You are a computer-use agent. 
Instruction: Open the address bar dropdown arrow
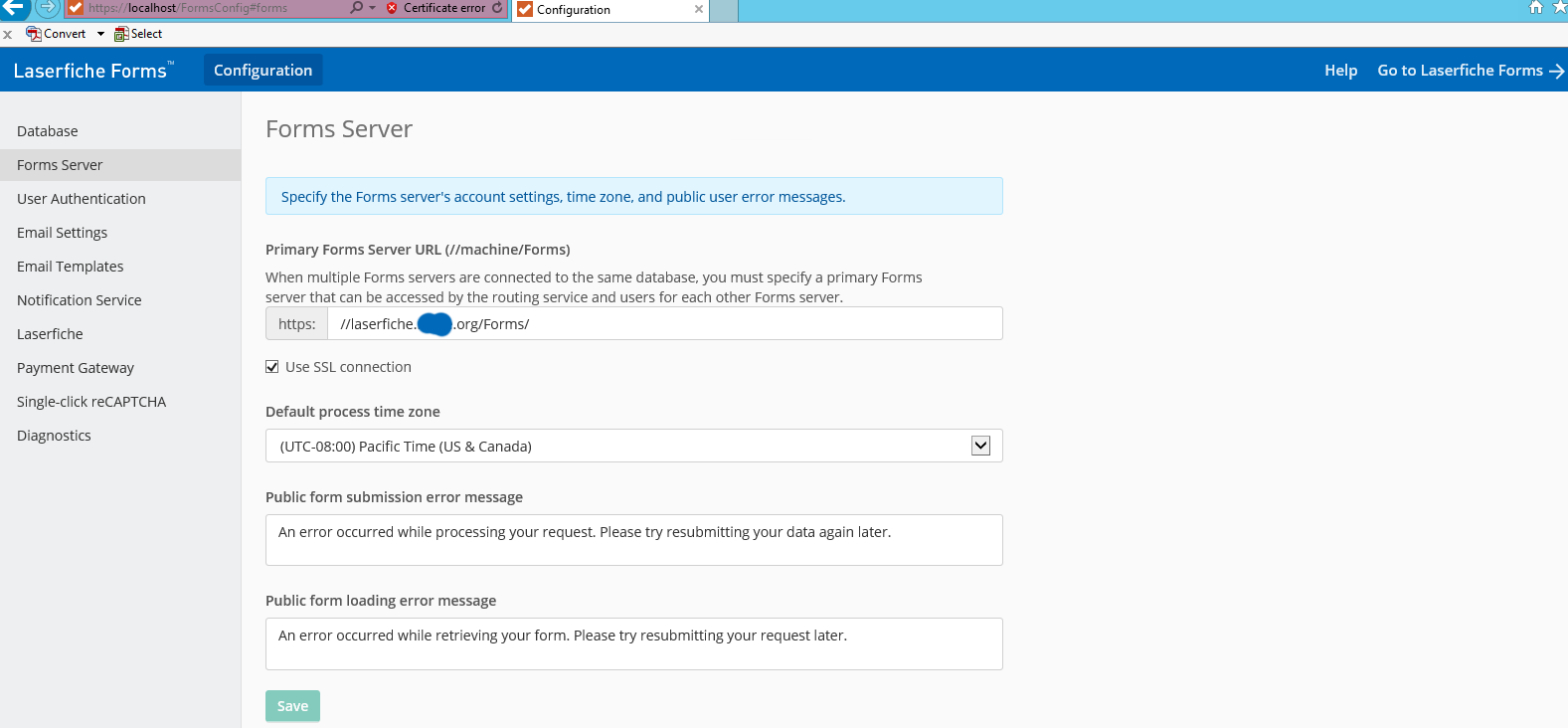(x=373, y=8)
